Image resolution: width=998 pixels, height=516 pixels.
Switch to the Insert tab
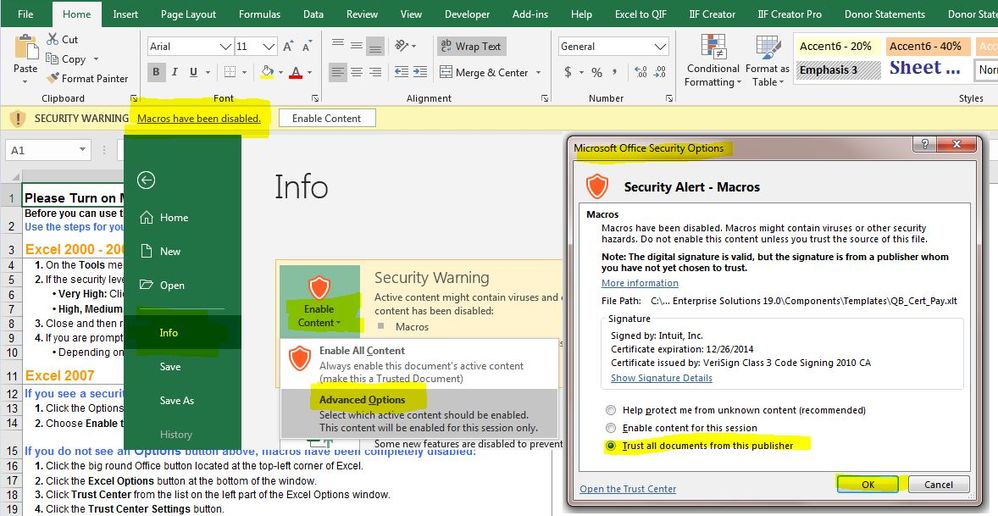click(x=125, y=14)
